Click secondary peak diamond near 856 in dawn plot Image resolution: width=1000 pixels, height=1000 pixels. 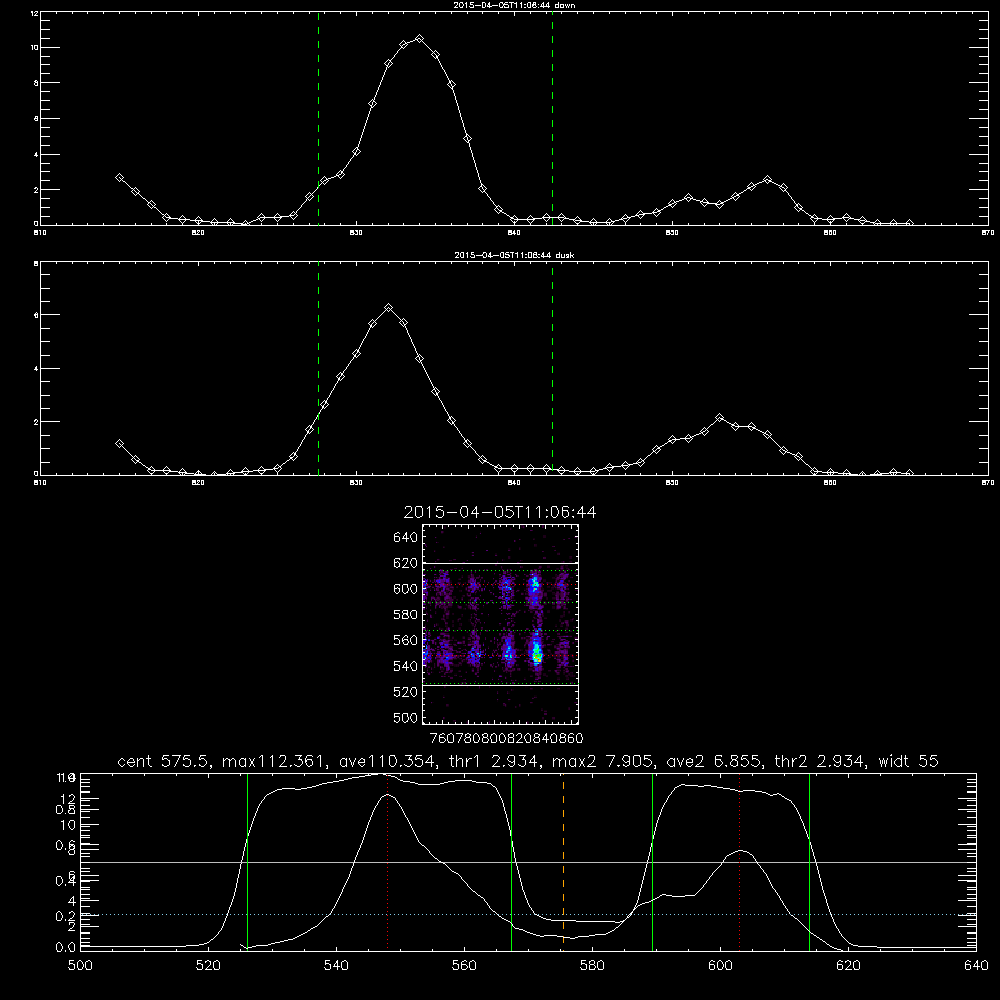[x=767, y=180]
